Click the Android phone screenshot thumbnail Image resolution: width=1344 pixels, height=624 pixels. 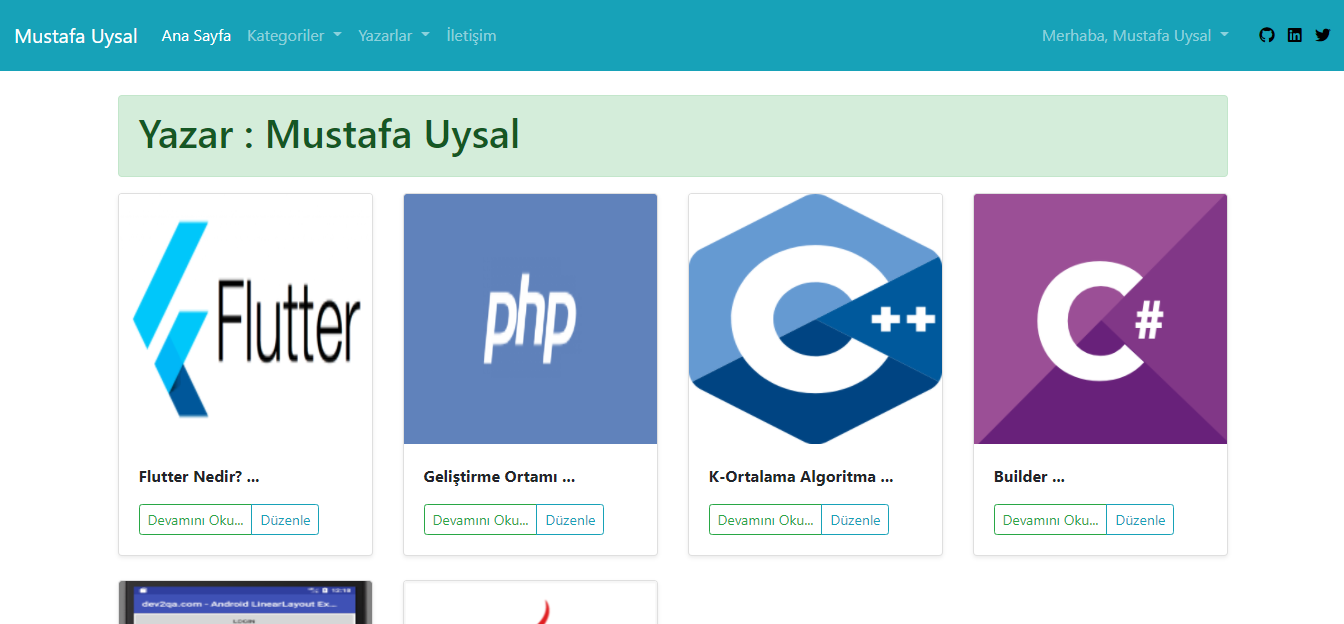[245, 600]
